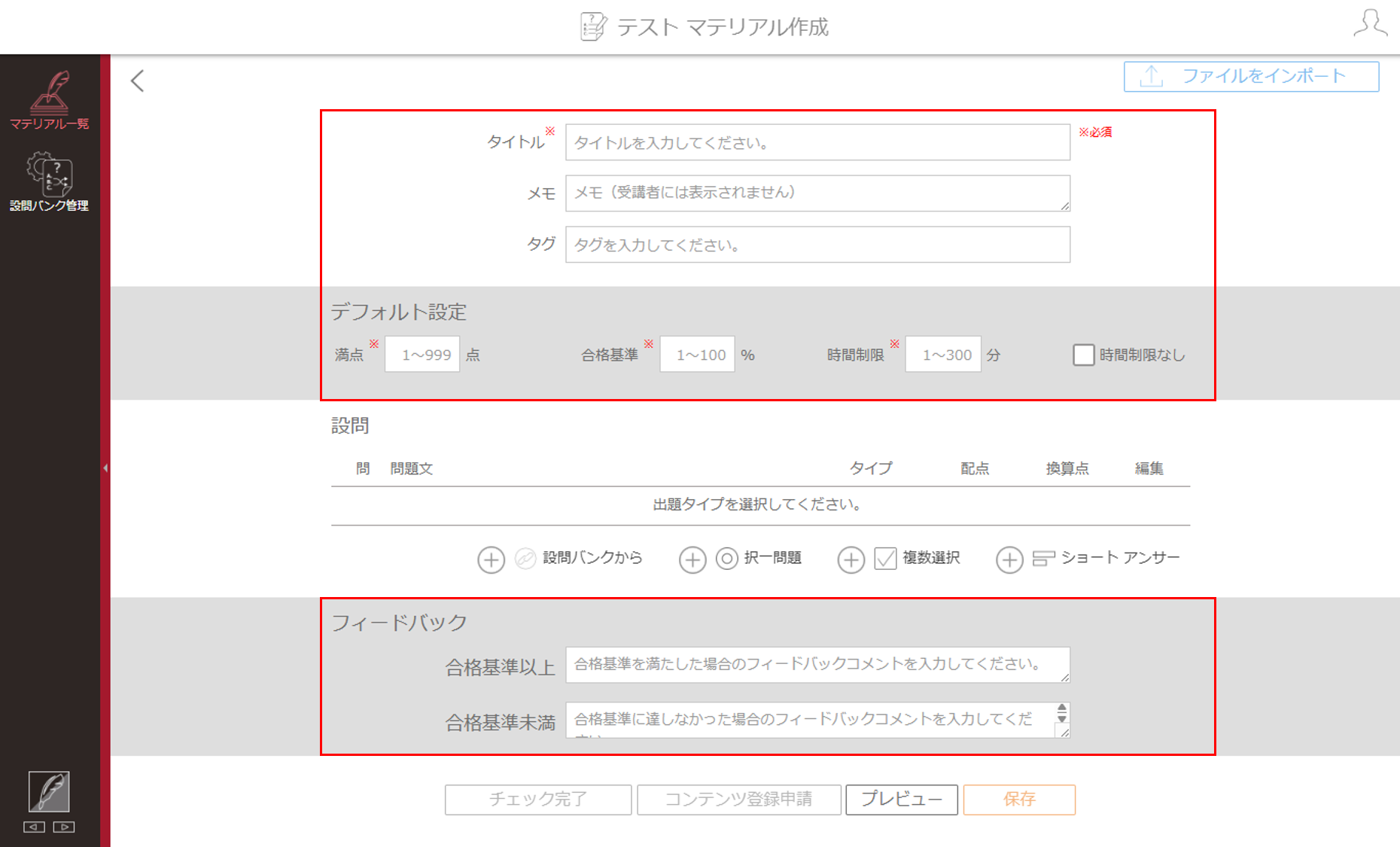Click the 合格基準未満 feedback text area
The image size is (1400, 847).
[x=817, y=721]
